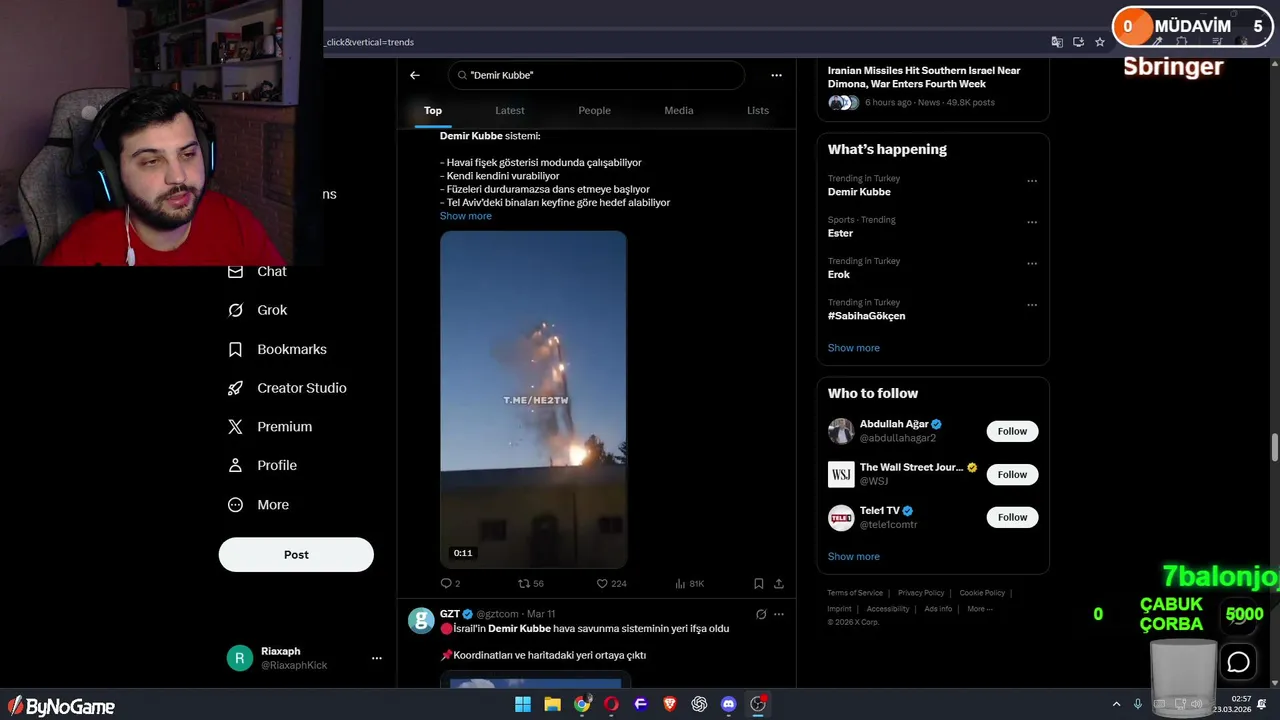Open Discord from the taskbar
Viewport: 1280px width, 720px height.
click(728, 704)
